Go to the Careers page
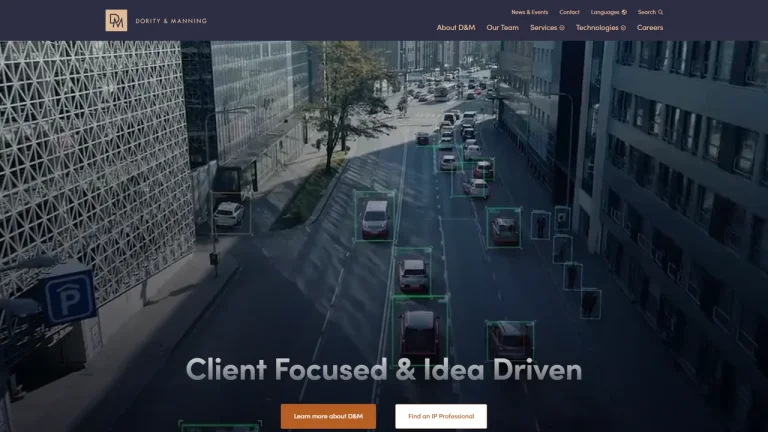The image size is (768, 432). pos(650,27)
